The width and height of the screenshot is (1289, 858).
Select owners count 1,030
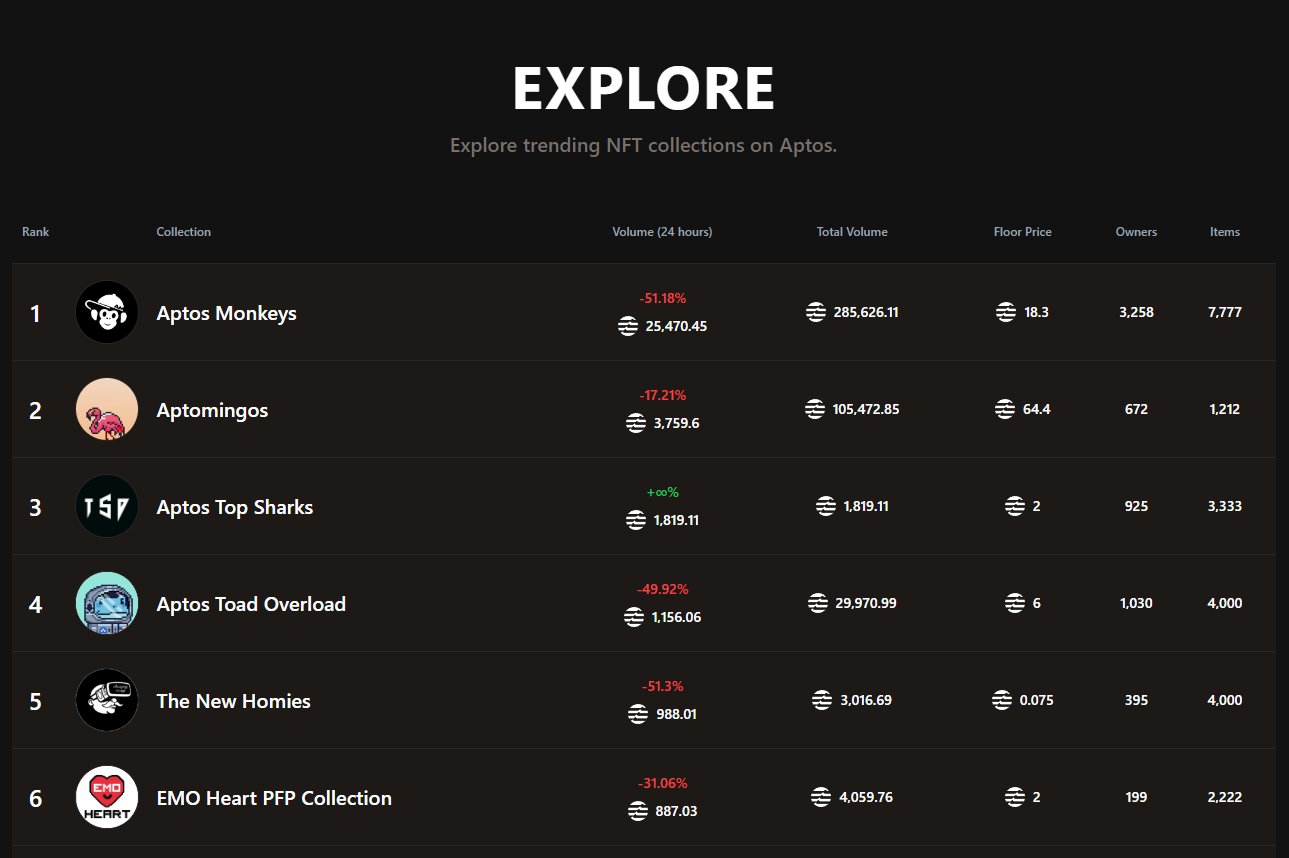click(x=1136, y=603)
